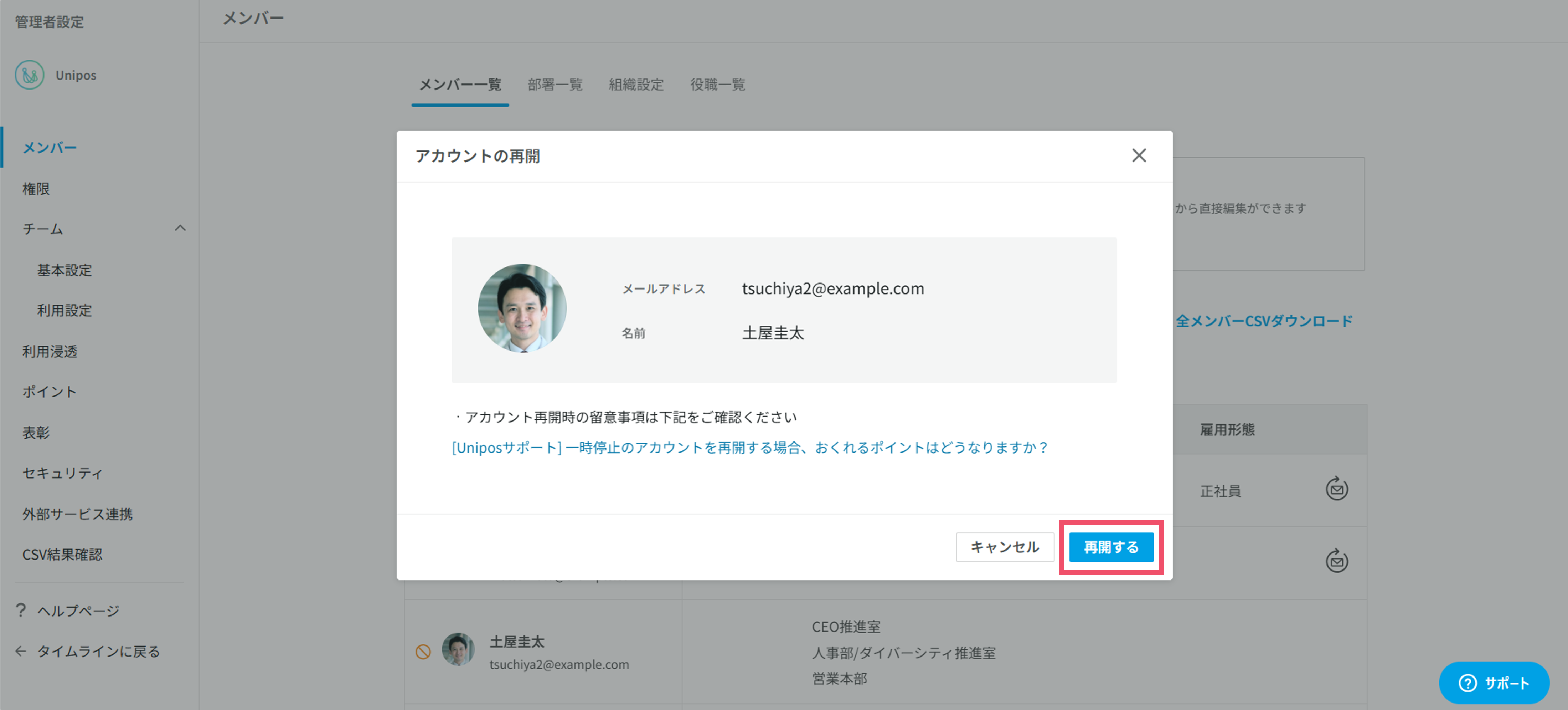This screenshot has height=710, width=1568.
Task: Select 基本設定 under チーム
Action: (65, 270)
